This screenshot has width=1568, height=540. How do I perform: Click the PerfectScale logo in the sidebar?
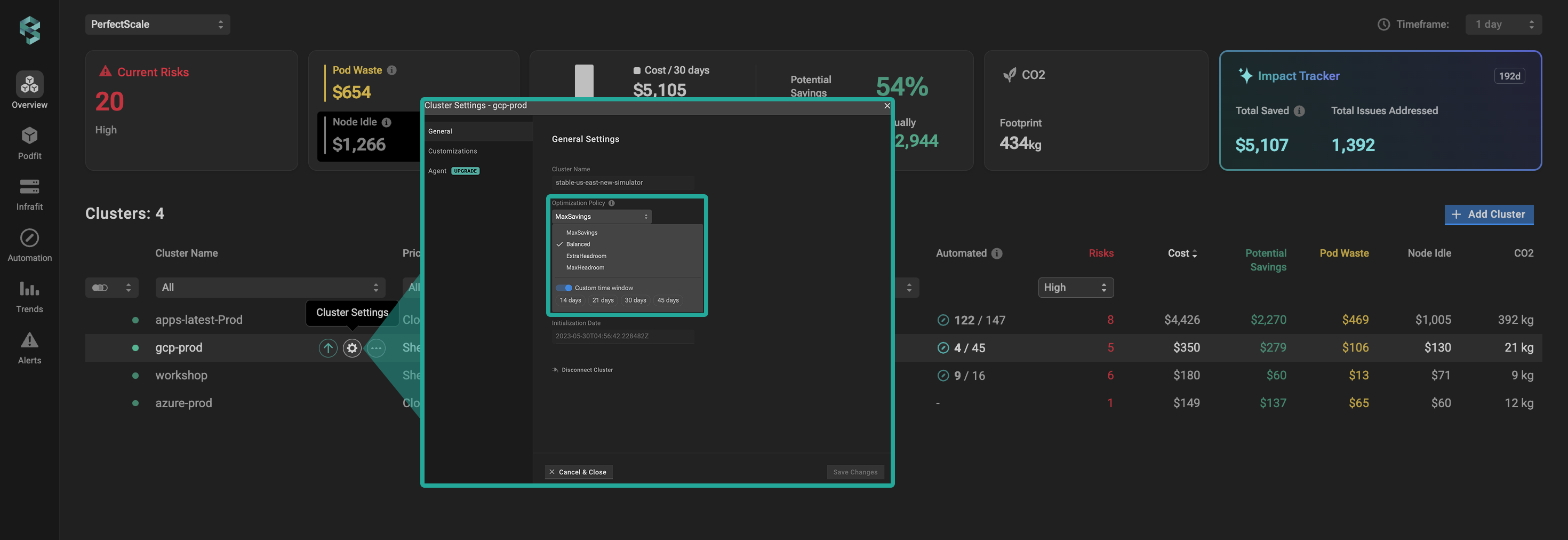point(29,30)
